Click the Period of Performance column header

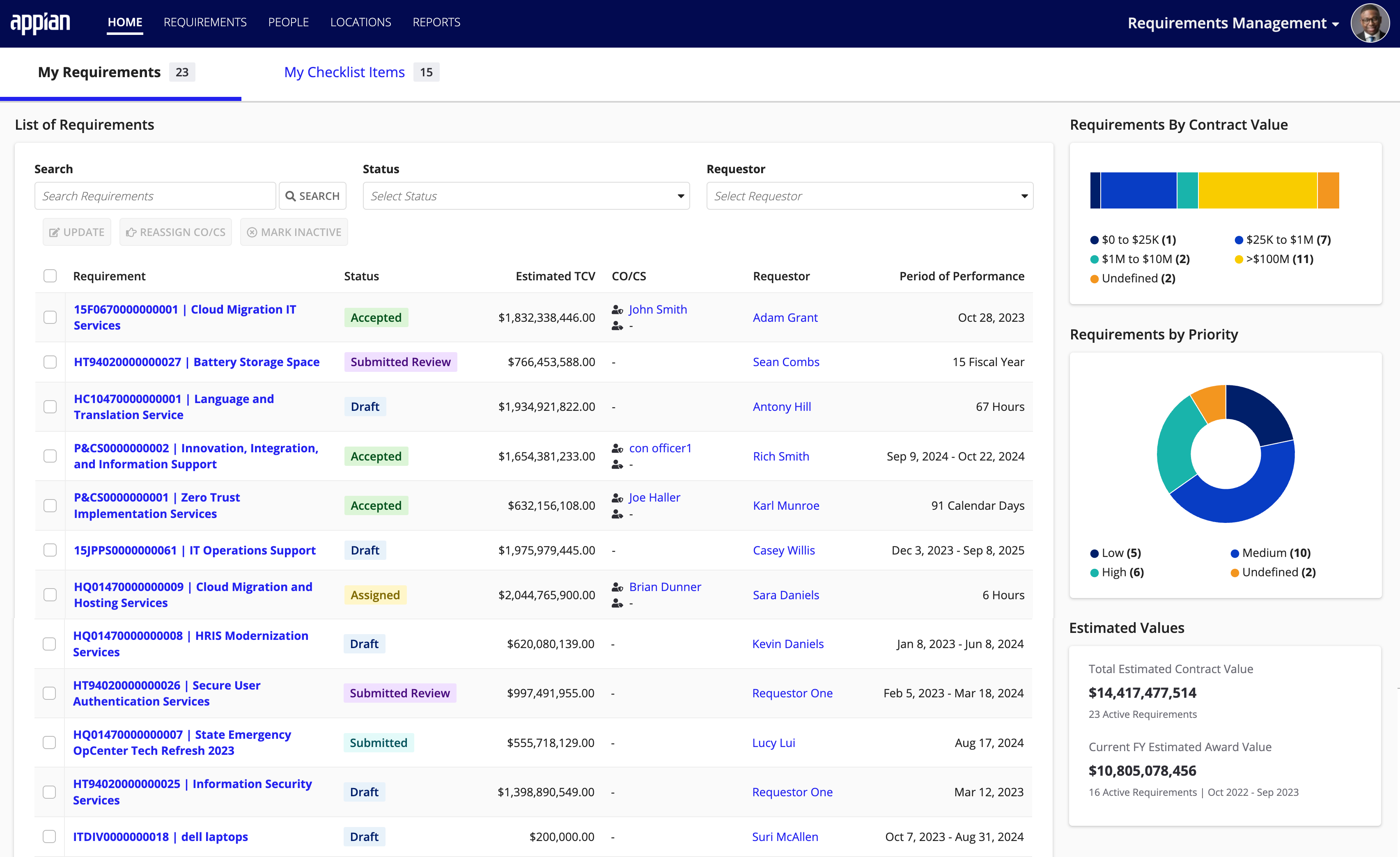point(962,276)
